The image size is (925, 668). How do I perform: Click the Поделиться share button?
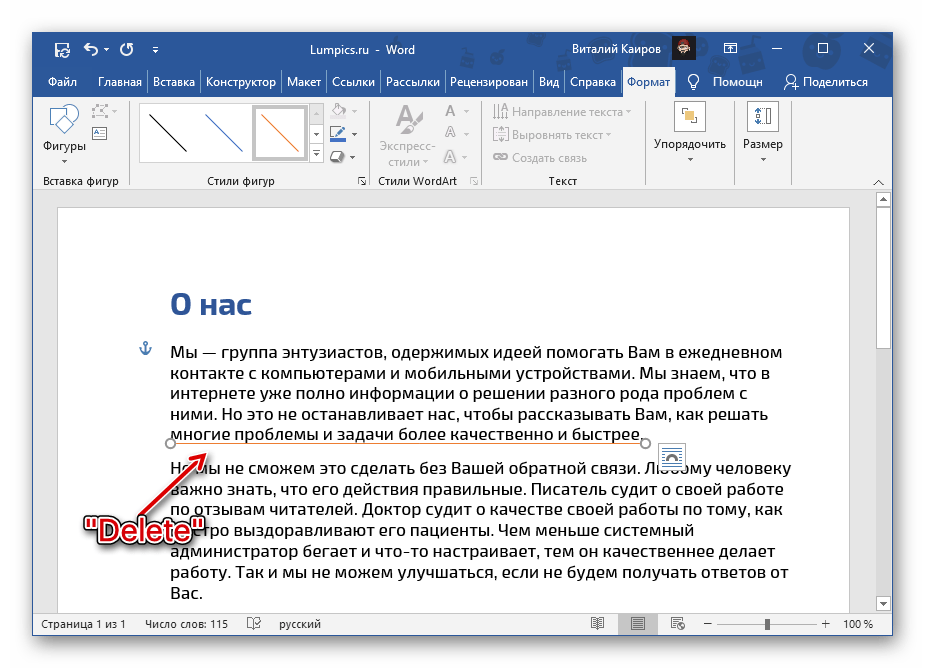click(x=826, y=82)
